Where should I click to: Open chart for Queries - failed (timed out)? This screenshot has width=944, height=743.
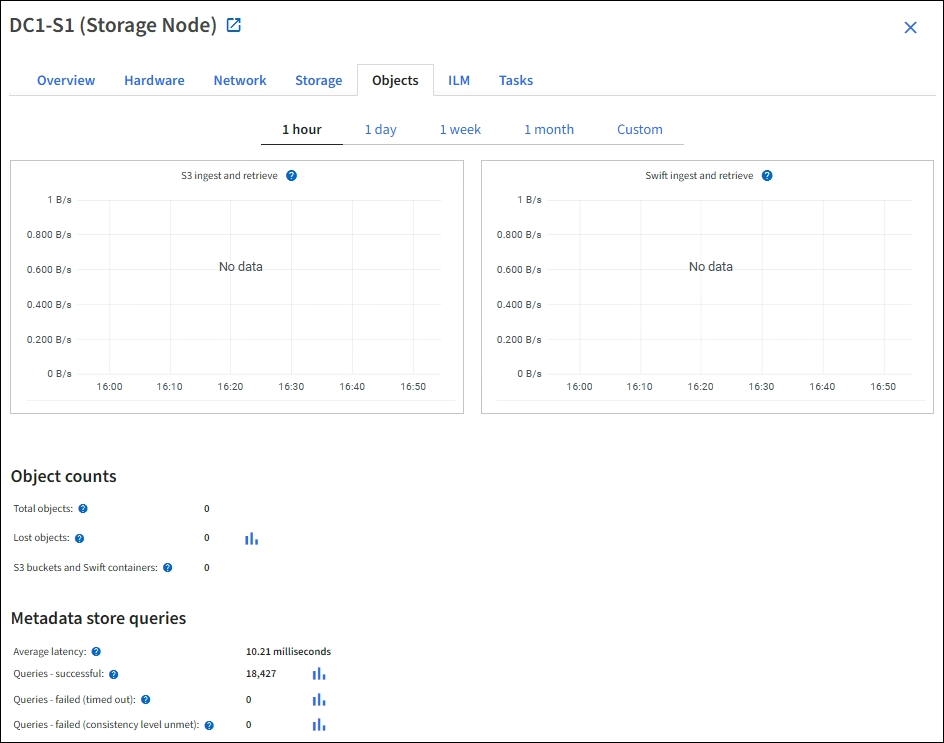pos(319,700)
